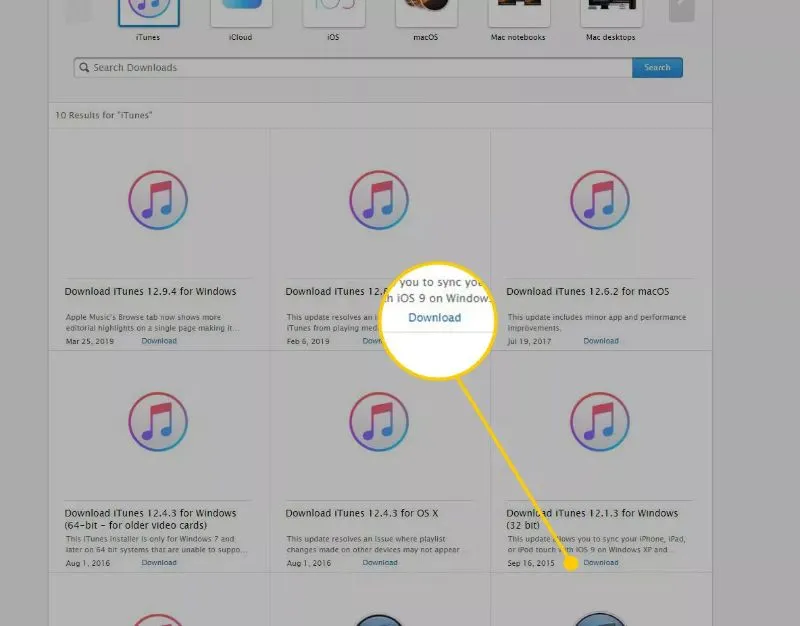Click the iTunes 12.9.4 music note icon
Image resolution: width=800 pixels, height=626 pixels.
[x=158, y=200]
